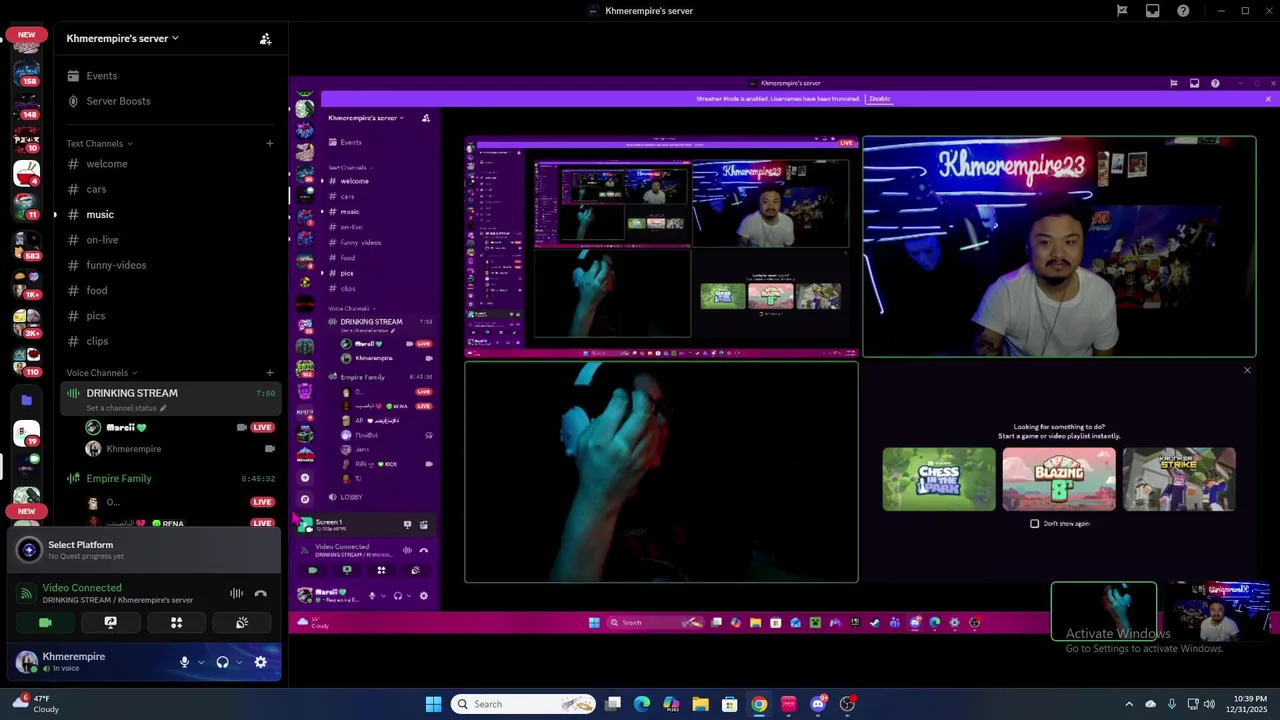
Task: Open the create invite icon beside server name
Action: tap(265, 39)
